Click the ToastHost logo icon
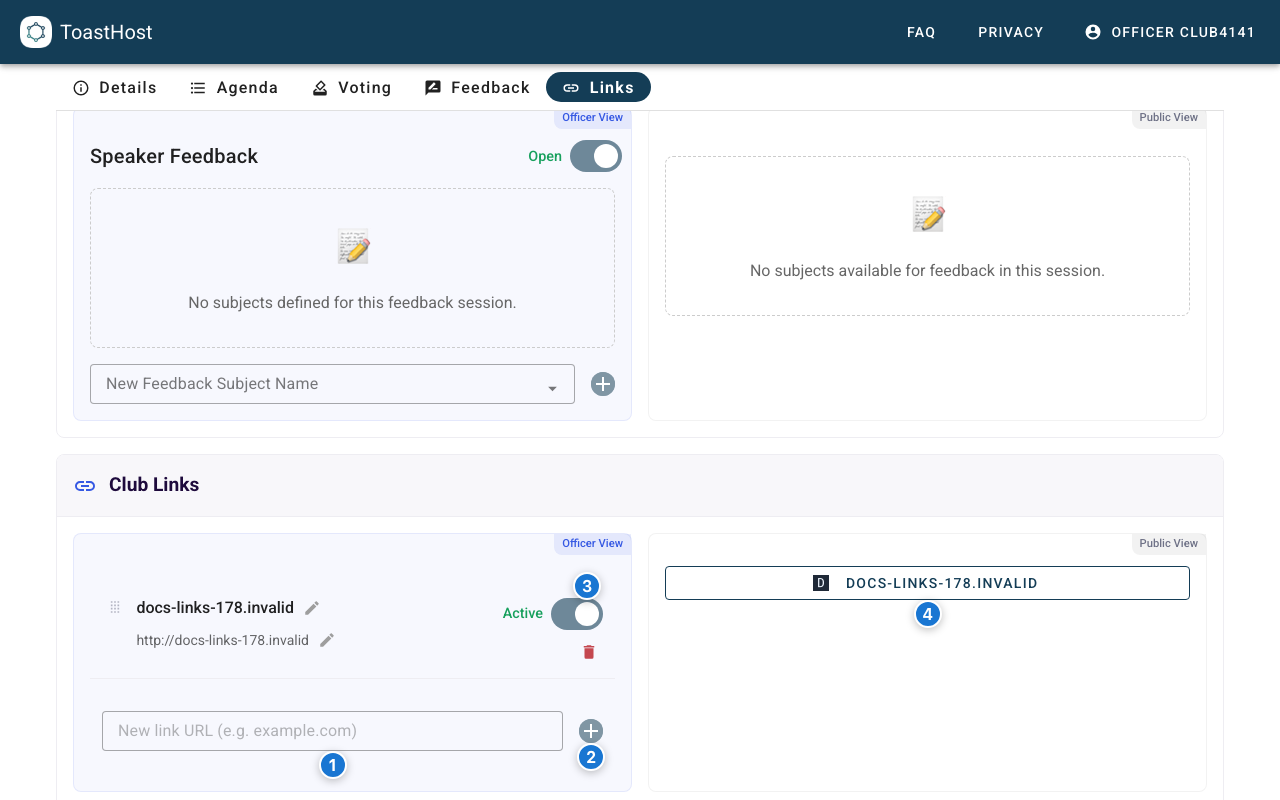 click(x=36, y=32)
